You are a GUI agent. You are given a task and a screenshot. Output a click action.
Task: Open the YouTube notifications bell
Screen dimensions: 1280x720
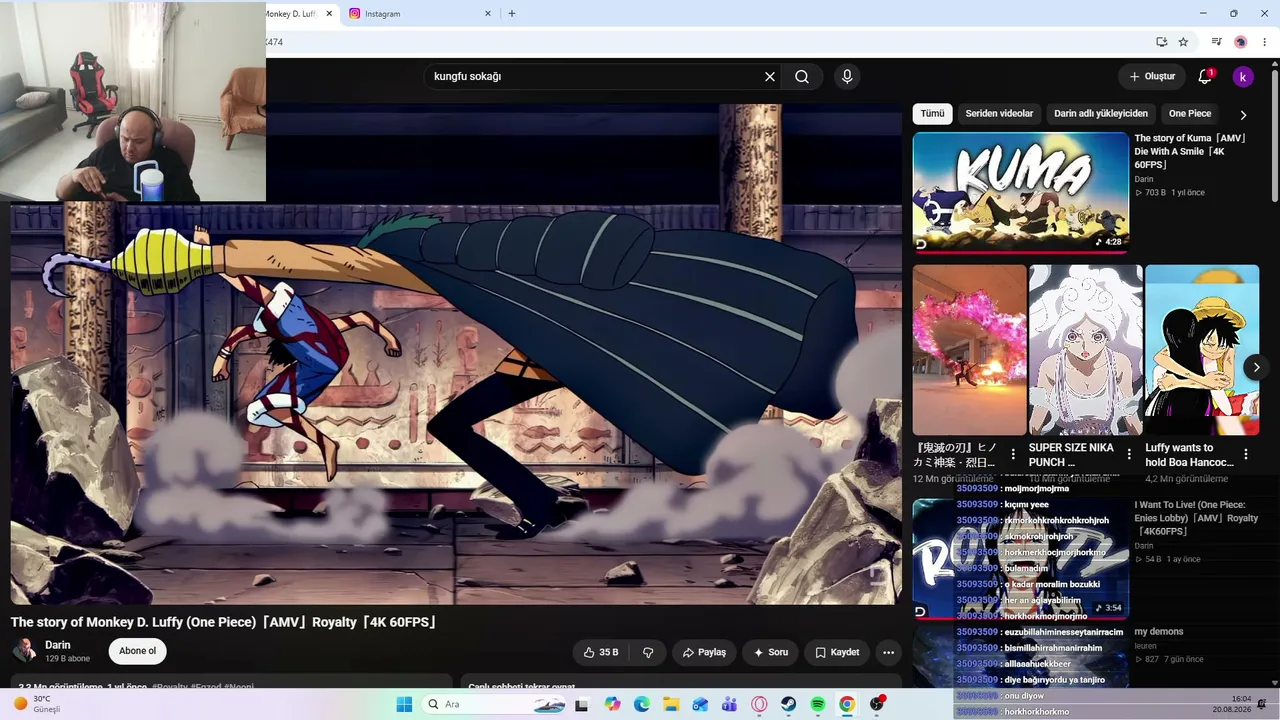pos(1205,77)
